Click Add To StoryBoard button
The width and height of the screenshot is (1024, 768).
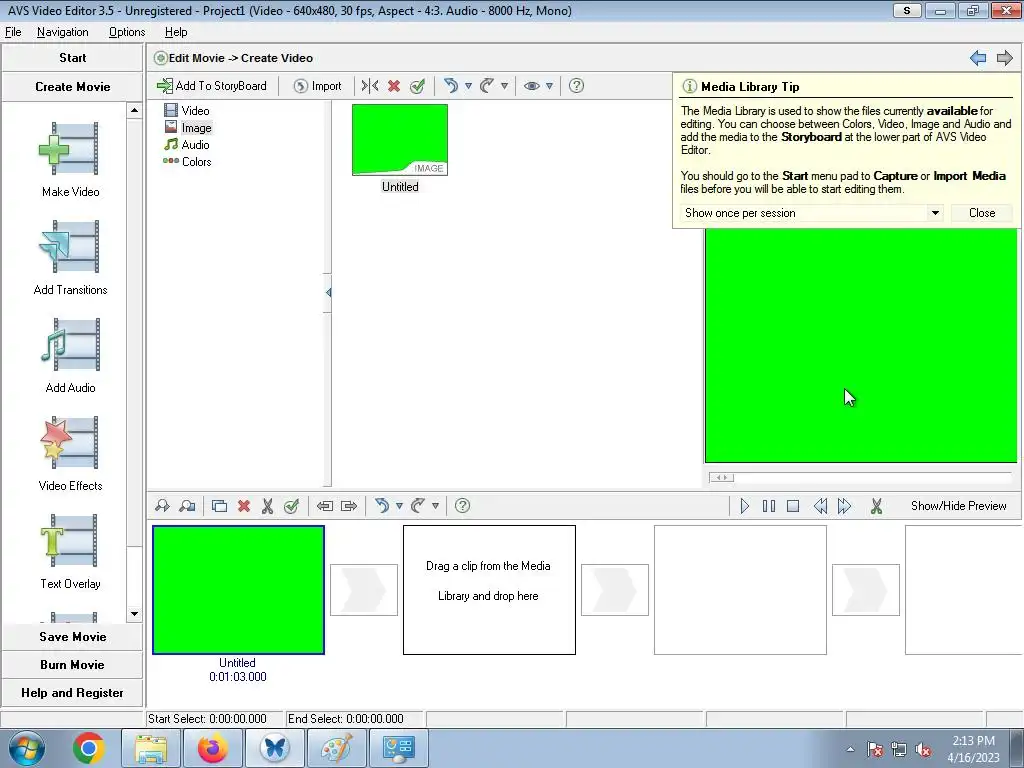(212, 86)
